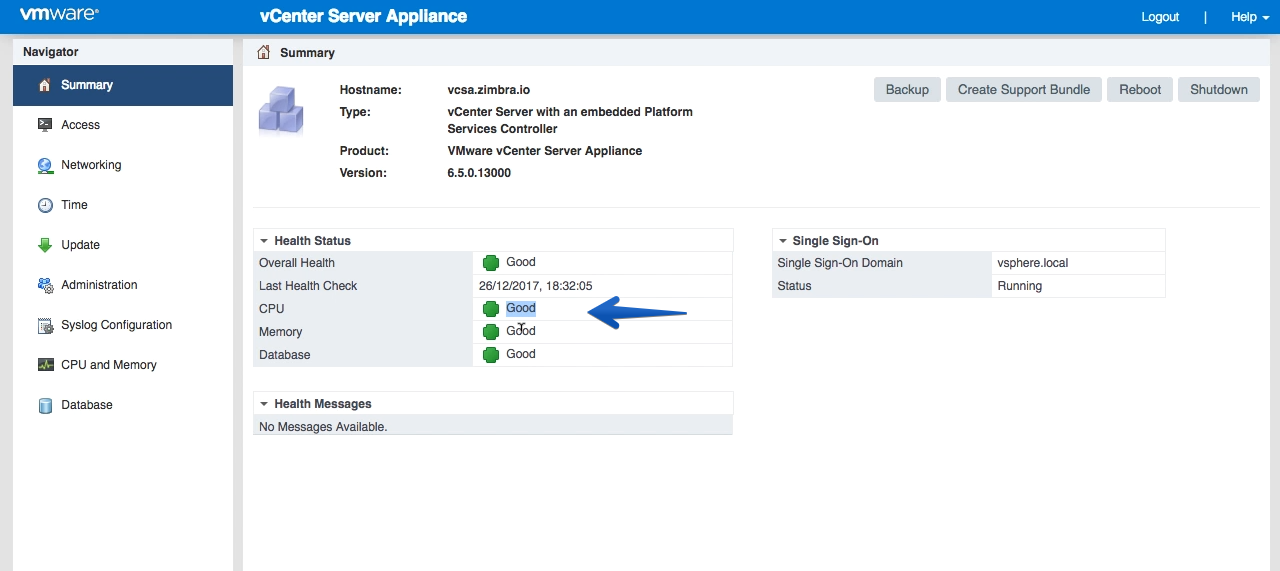
Task: Click the Administration users icon
Action: click(x=44, y=285)
